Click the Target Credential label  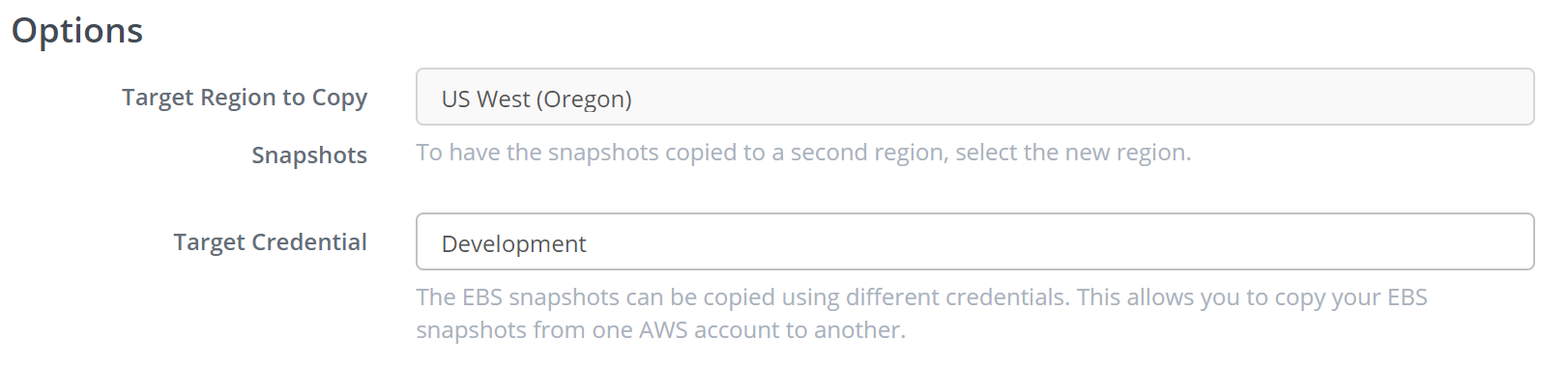click(x=271, y=242)
